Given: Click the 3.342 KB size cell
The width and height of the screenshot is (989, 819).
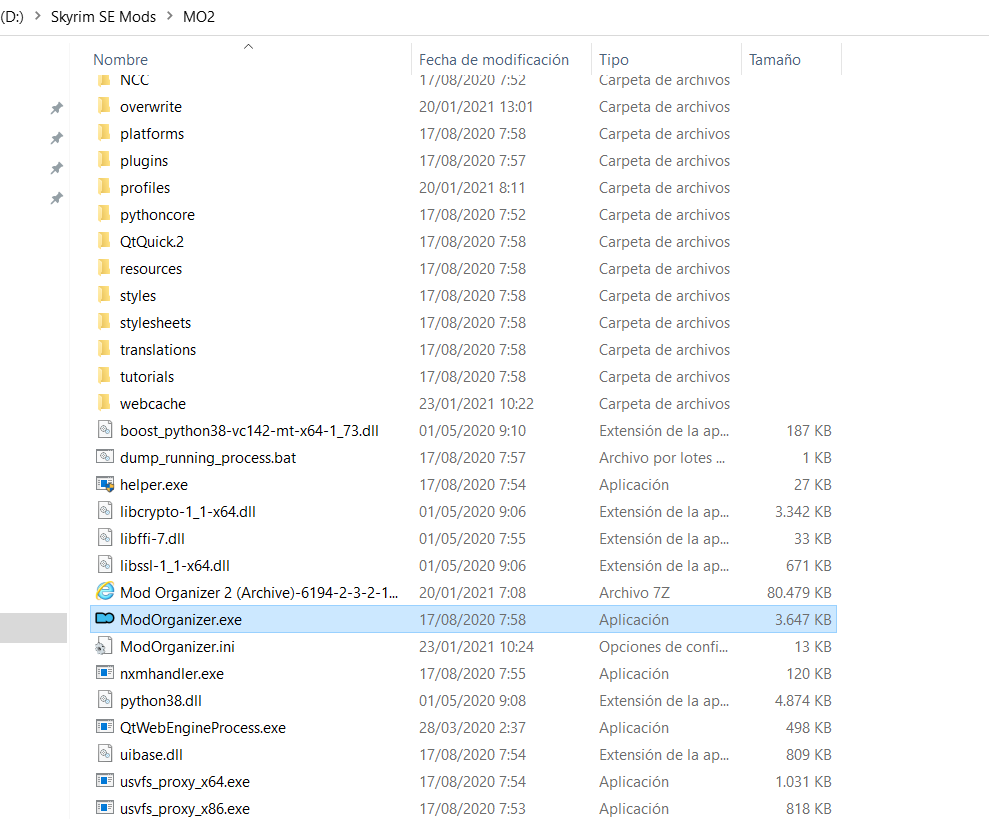Looking at the screenshot, I should click(803, 512).
